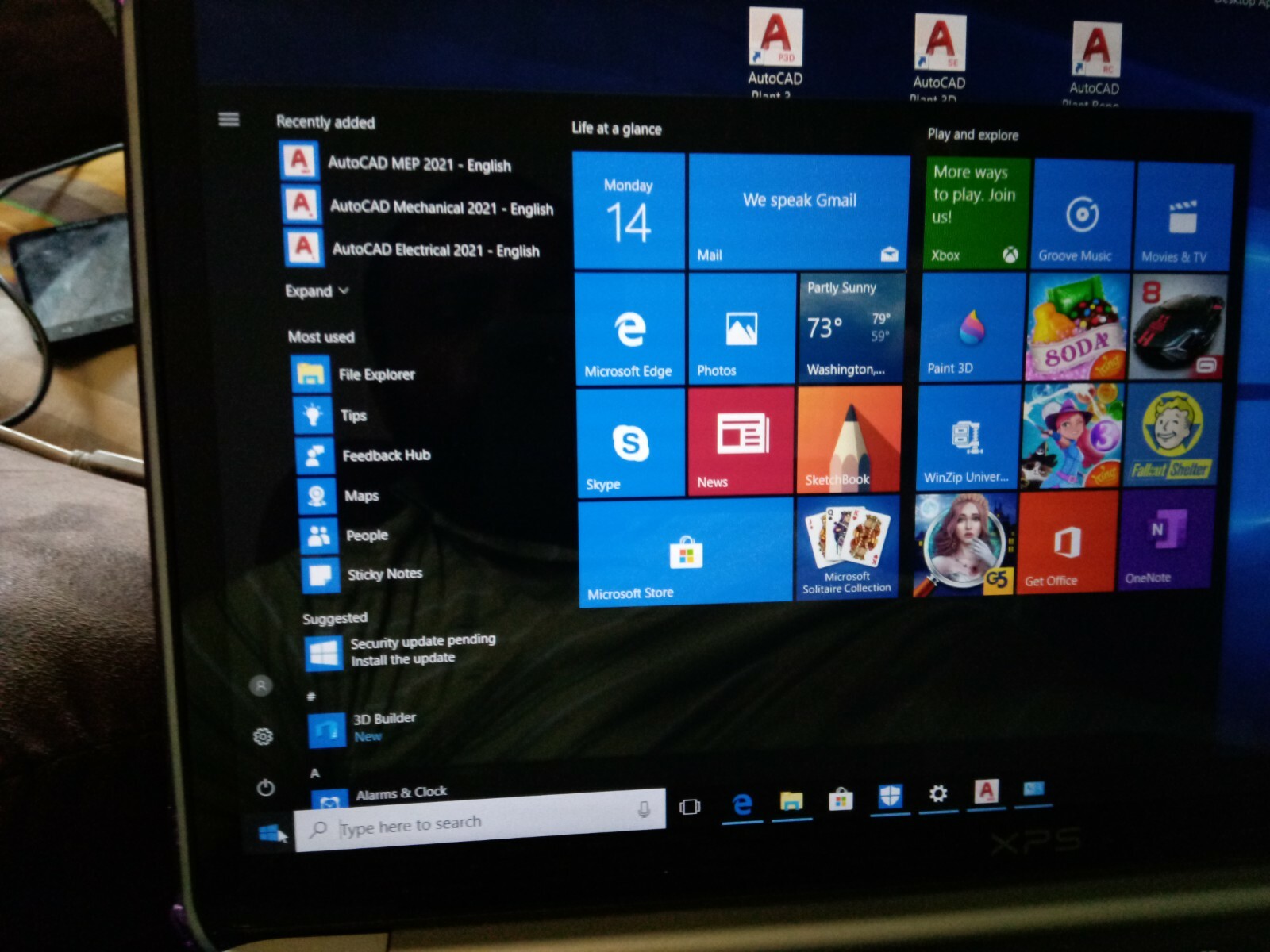Open the Washington weather tile
The height and width of the screenshot is (952, 1270).
(852, 328)
